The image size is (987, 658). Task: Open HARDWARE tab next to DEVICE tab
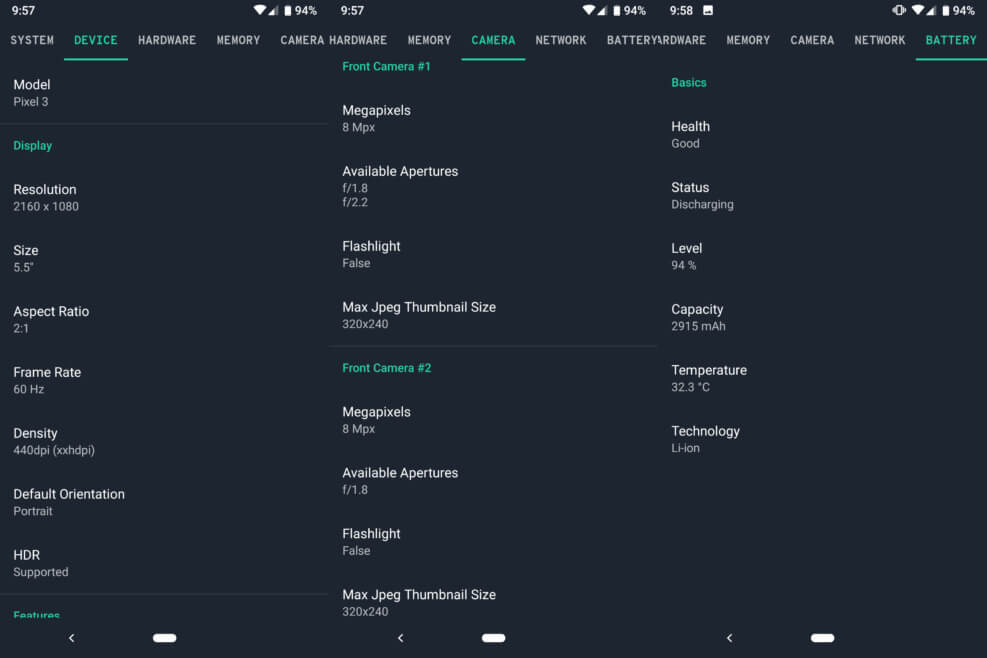(x=167, y=40)
